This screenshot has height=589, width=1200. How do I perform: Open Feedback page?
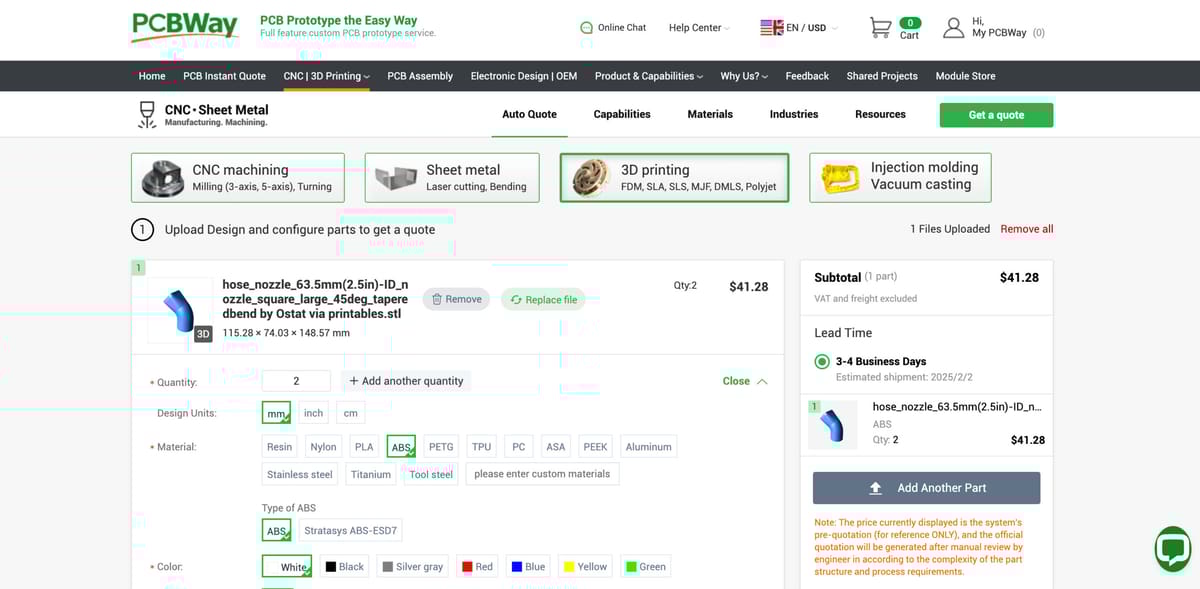[807, 76]
